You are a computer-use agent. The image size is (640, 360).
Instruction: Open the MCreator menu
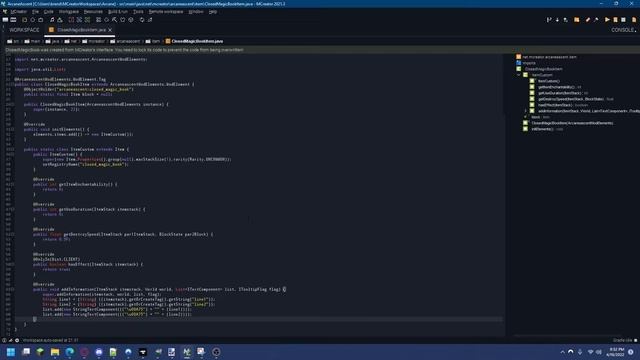click(x=18, y=12)
